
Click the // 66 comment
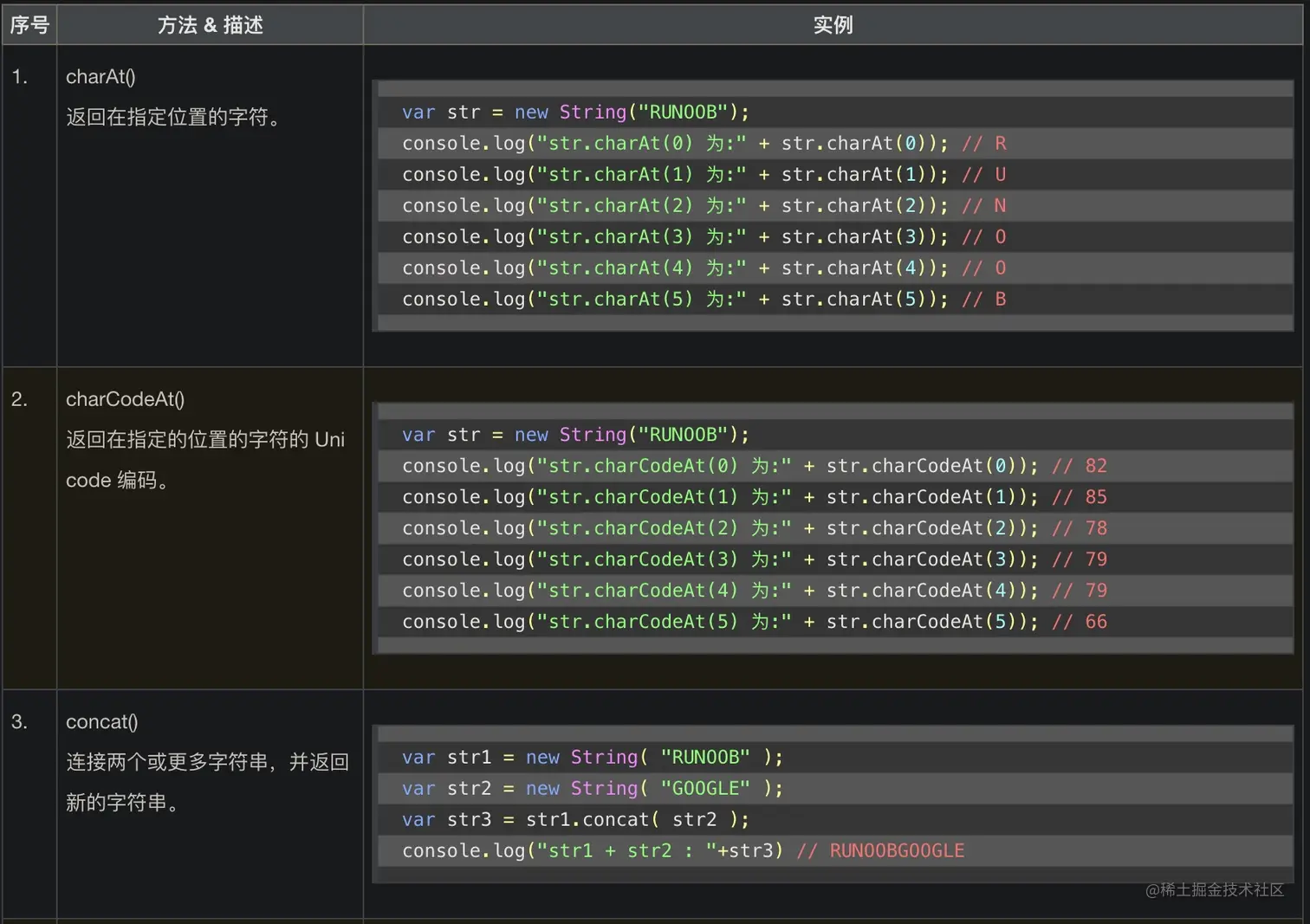click(1080, 621)
